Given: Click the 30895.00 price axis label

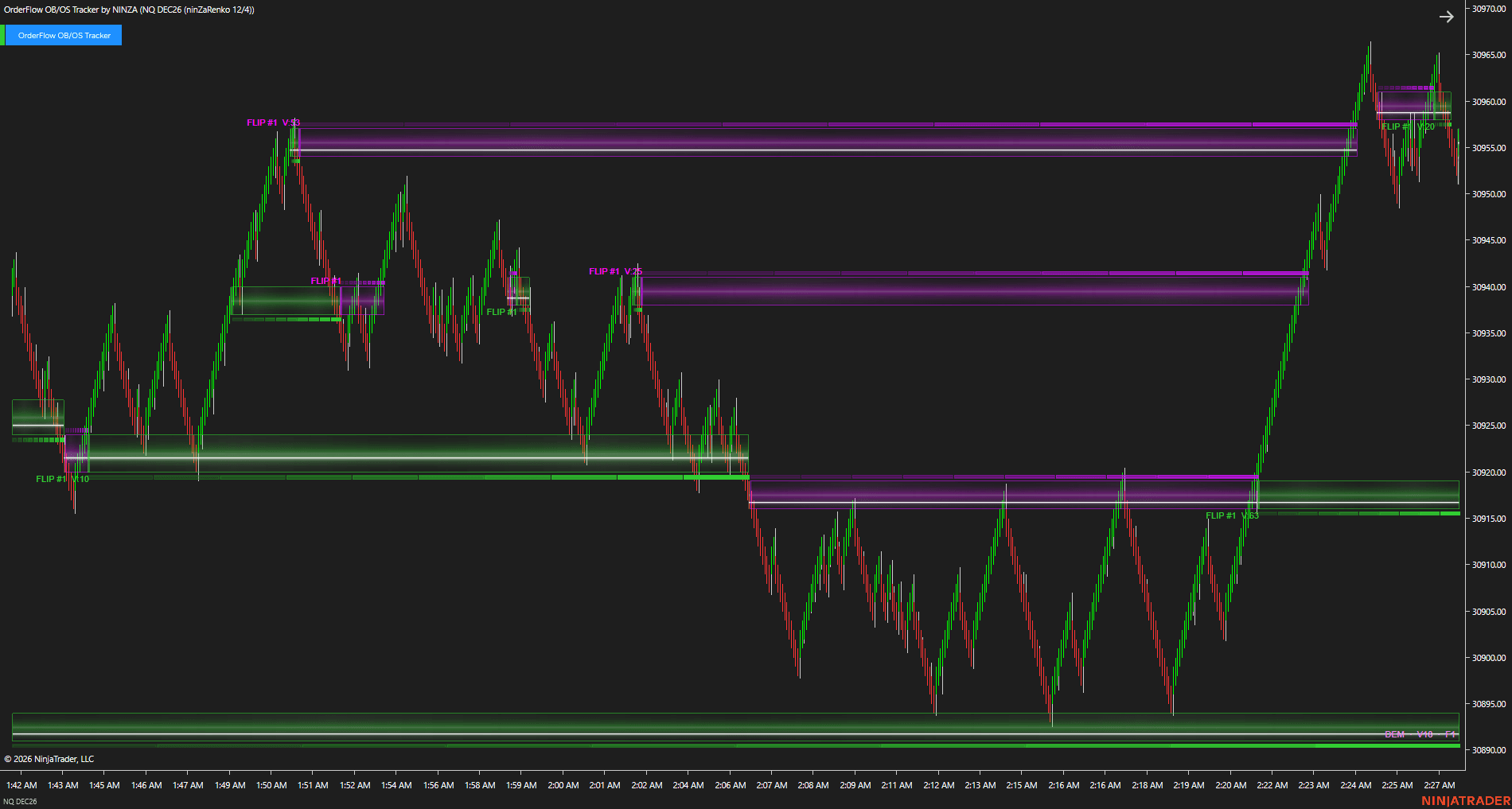Looking at the screenshot, I should [x=1488, y=704].
